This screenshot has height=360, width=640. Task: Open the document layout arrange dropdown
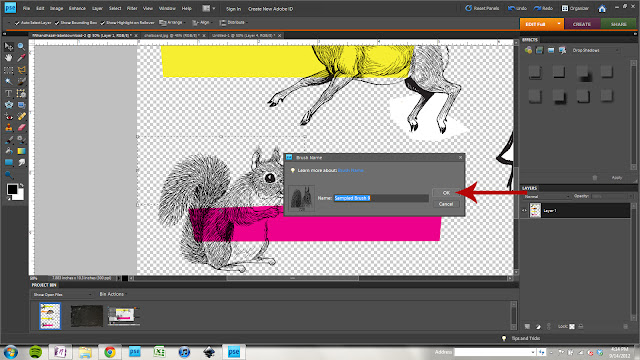pyautogui.click(x=209, y=8)
